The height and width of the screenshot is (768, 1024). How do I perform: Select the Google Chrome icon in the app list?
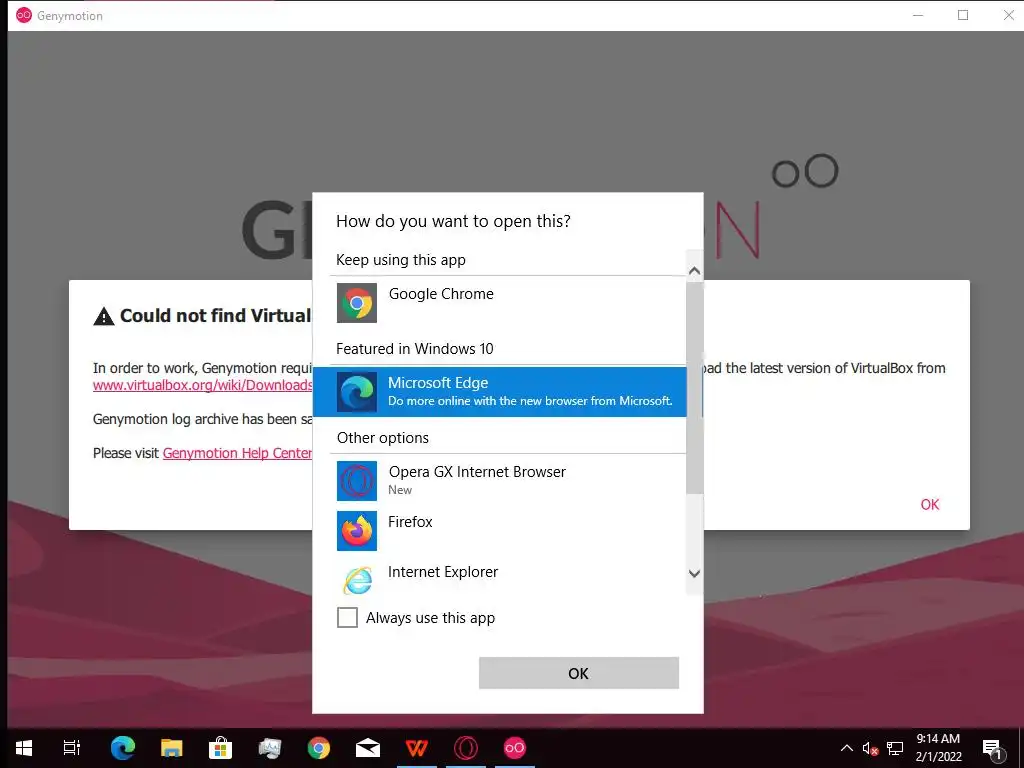(357, 303)
